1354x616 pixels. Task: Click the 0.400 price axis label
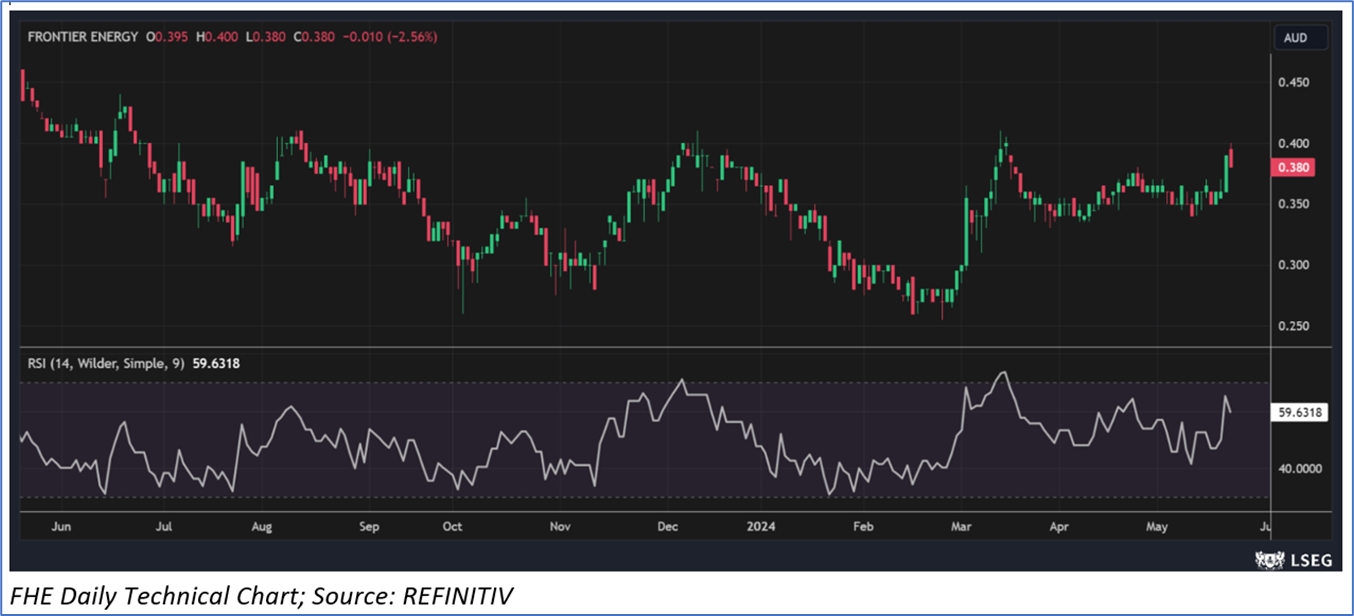pos(1294,143)
